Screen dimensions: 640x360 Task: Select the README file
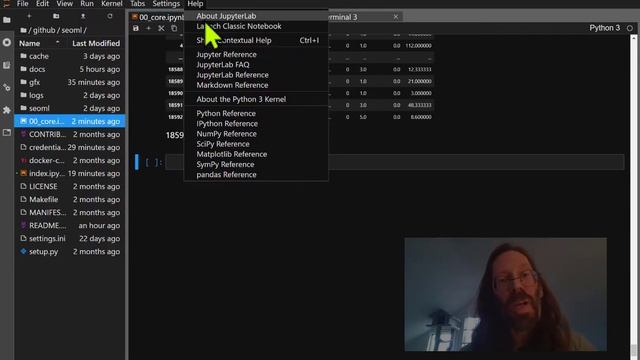click(70, 225)
